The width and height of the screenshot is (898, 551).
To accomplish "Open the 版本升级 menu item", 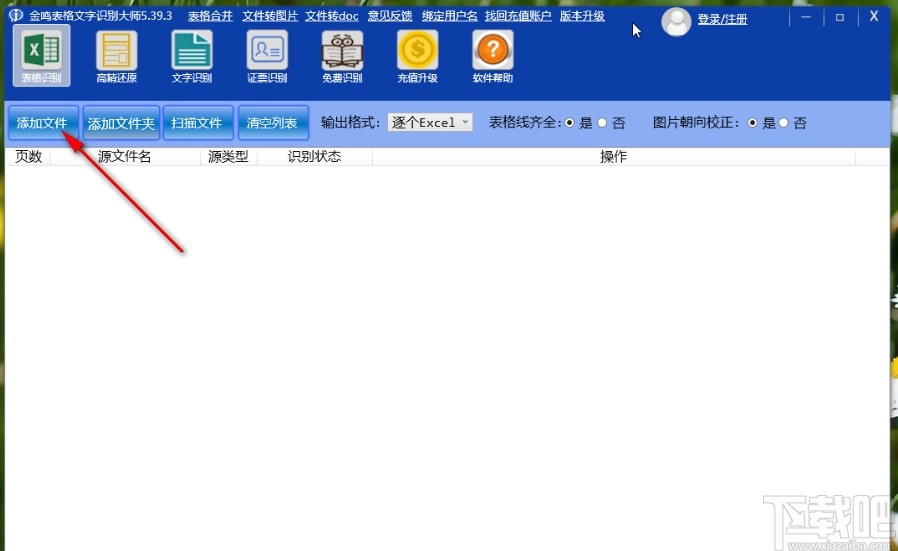I will pos(582,16).
